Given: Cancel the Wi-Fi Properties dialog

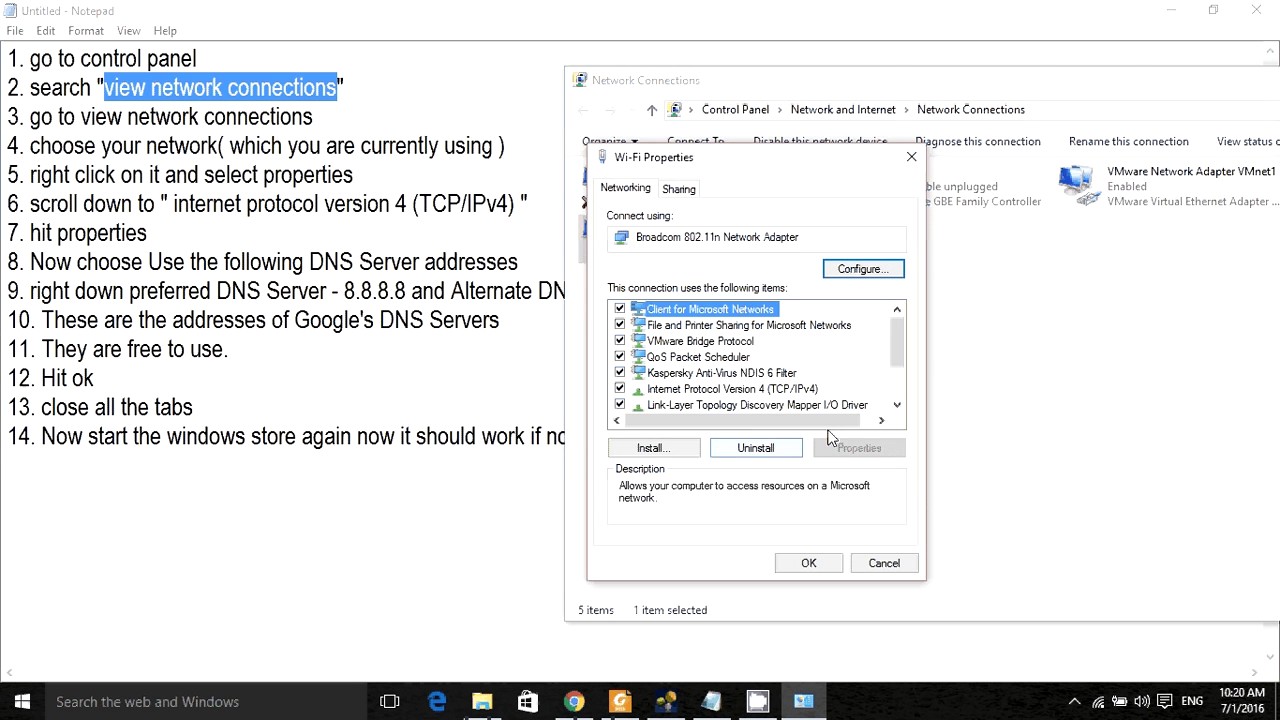Looking at the screenshot, I should (x=884, y=563).
